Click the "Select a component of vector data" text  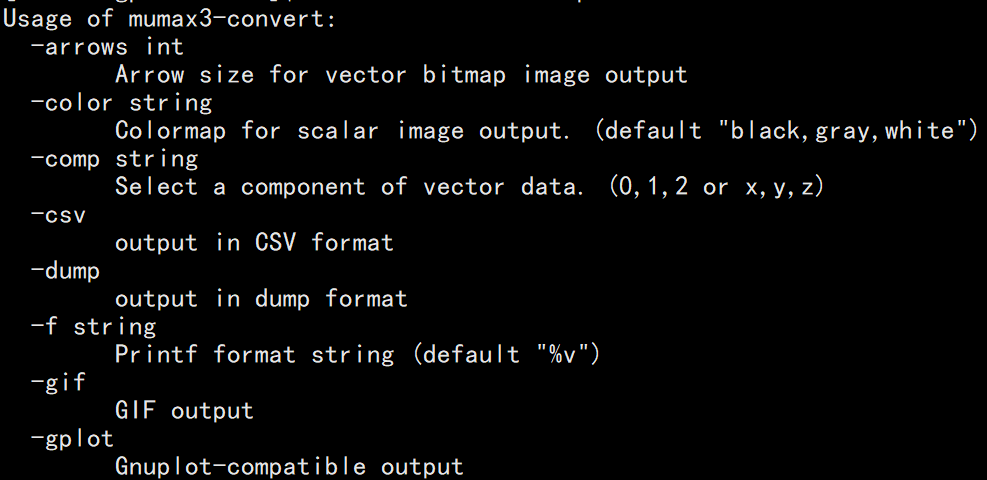[x=349, y=187]
